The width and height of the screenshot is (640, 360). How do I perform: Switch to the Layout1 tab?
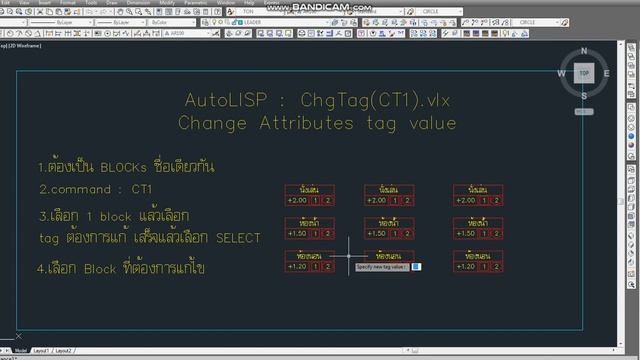point(41,351)
